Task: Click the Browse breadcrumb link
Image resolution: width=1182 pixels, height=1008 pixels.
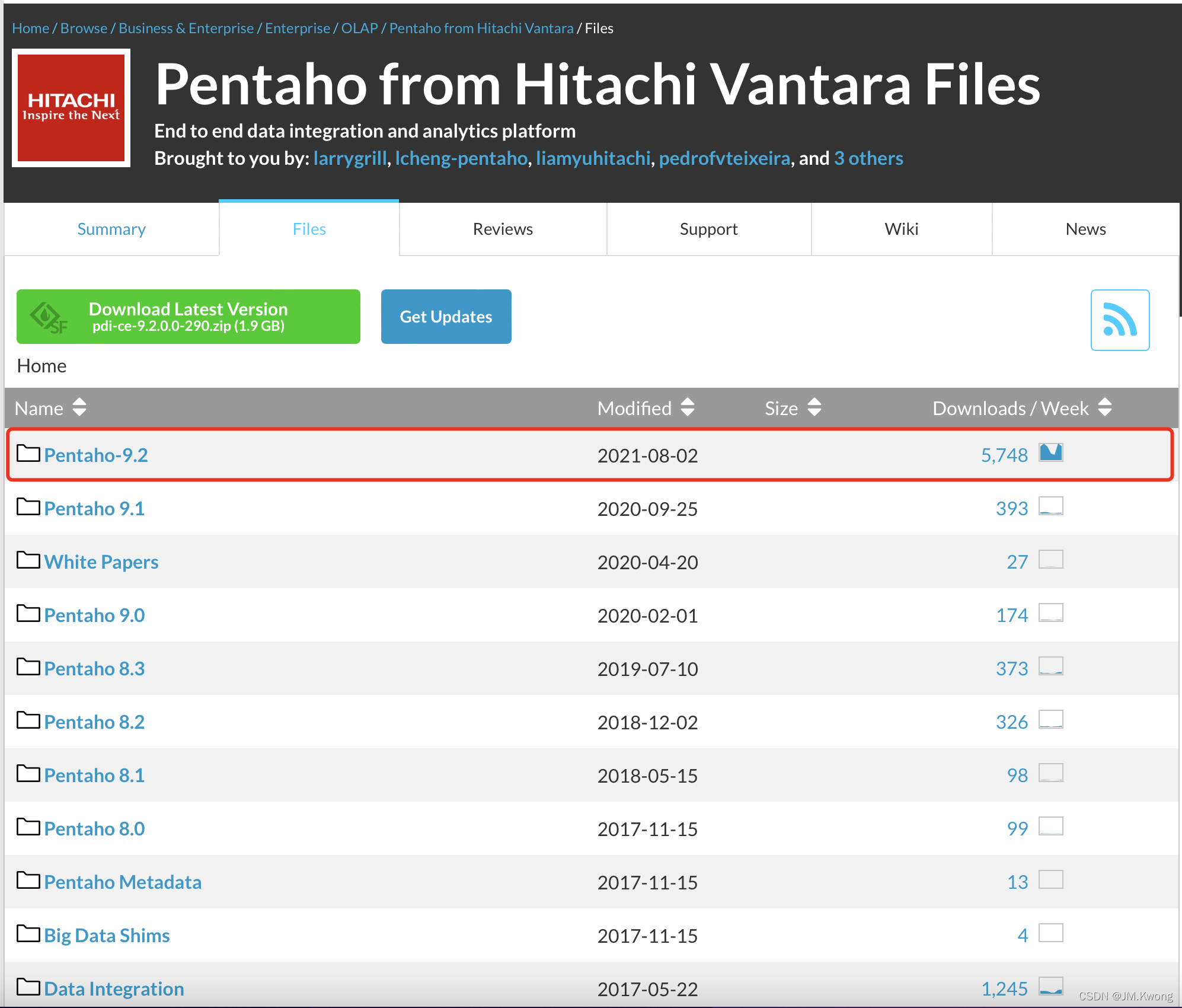Action: [84, 28]
